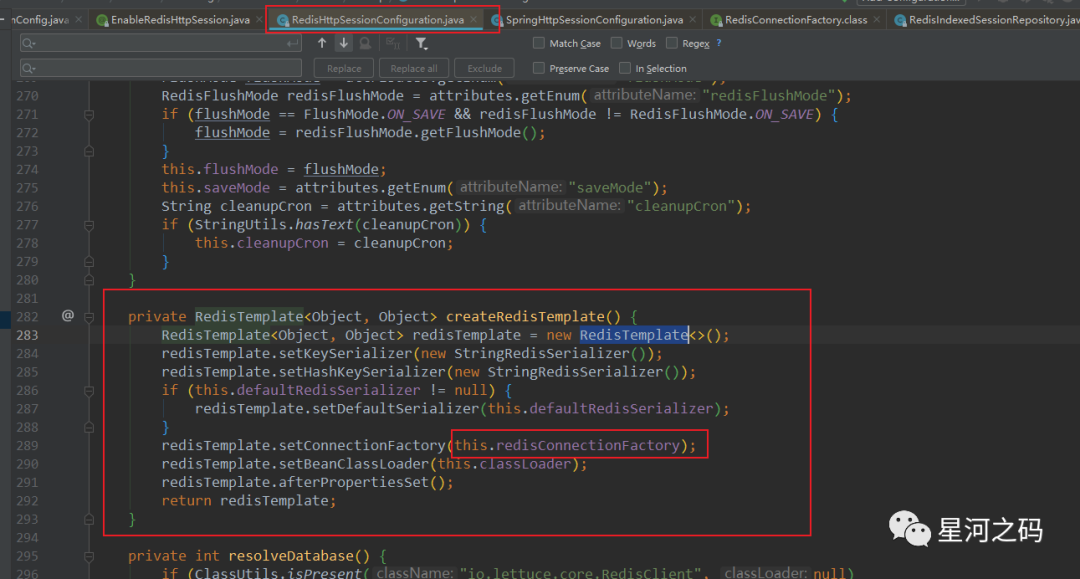Viewport: 1080px width, 579px height.
Task: Click "cleanupCron" string on line 276
Action: [x=680, y=207]
